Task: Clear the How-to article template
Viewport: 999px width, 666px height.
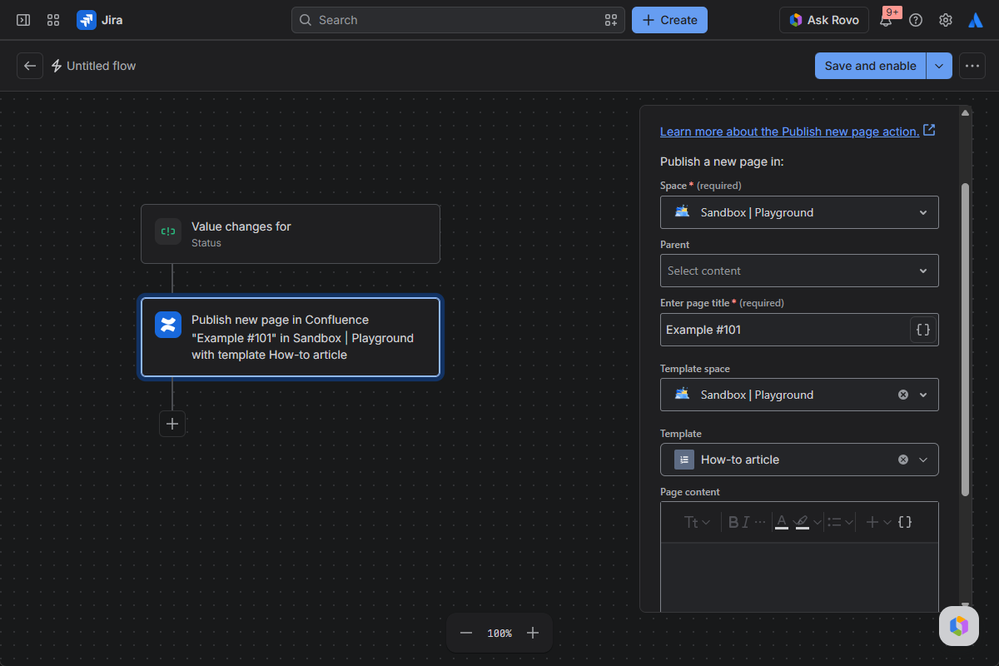Action: [903, 460]
